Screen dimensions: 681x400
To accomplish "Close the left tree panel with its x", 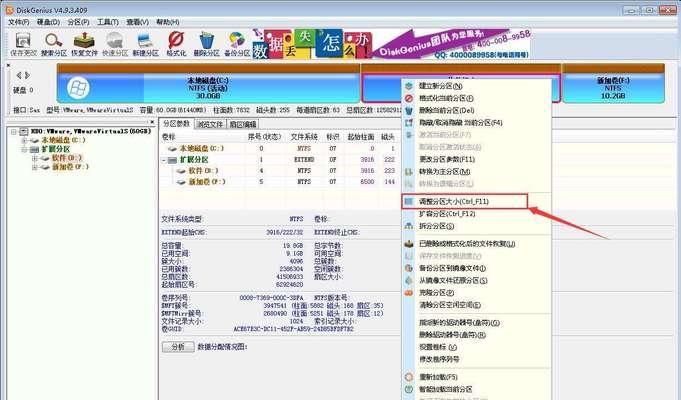I will (x=152, y=122).
